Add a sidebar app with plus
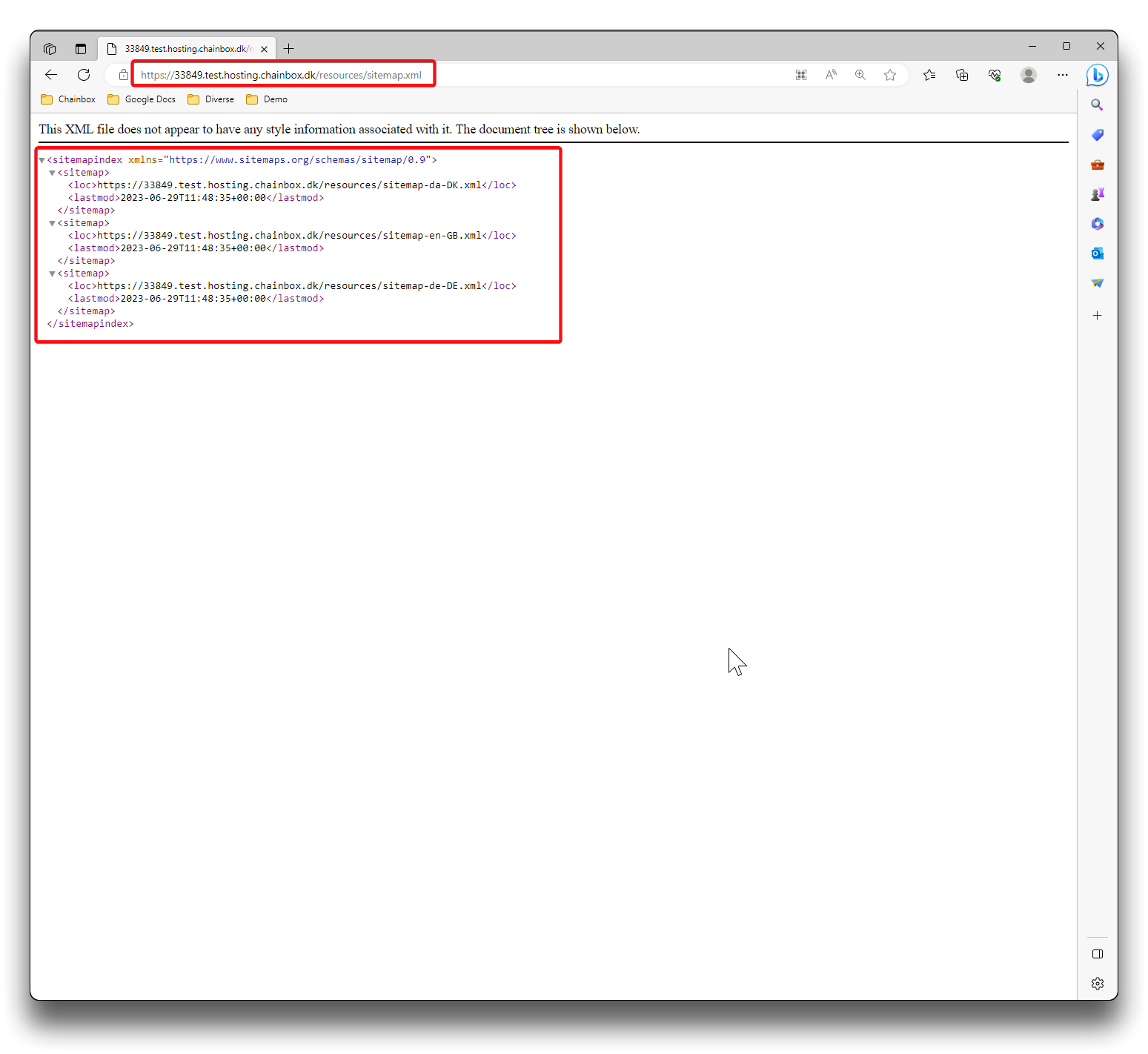The height and width of the screenshot is (1054, 1148). [1098, 316]
